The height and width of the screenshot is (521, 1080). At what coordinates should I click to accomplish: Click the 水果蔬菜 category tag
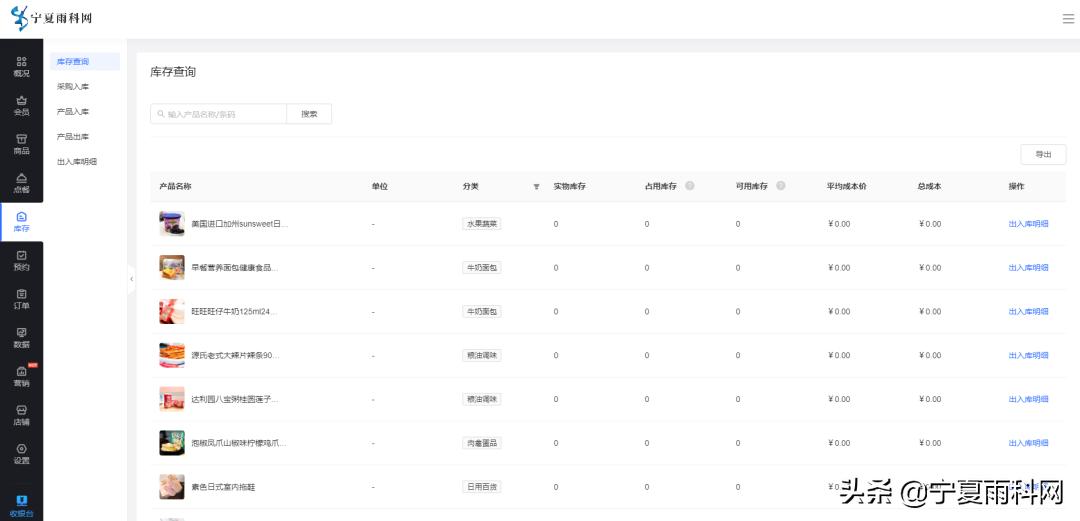tap(481, 224)
